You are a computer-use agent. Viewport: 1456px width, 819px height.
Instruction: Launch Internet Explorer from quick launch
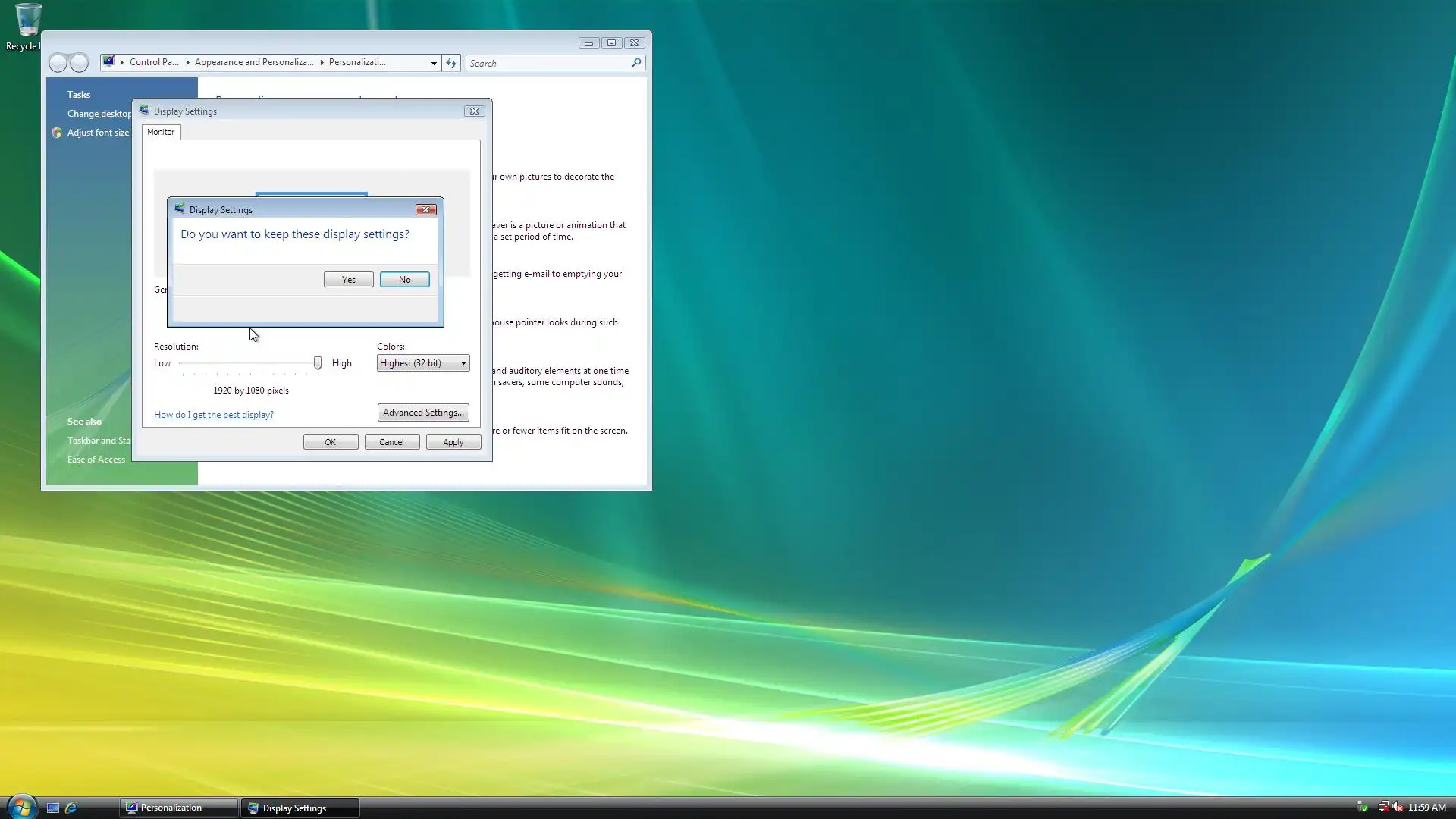tap(71, 808)
